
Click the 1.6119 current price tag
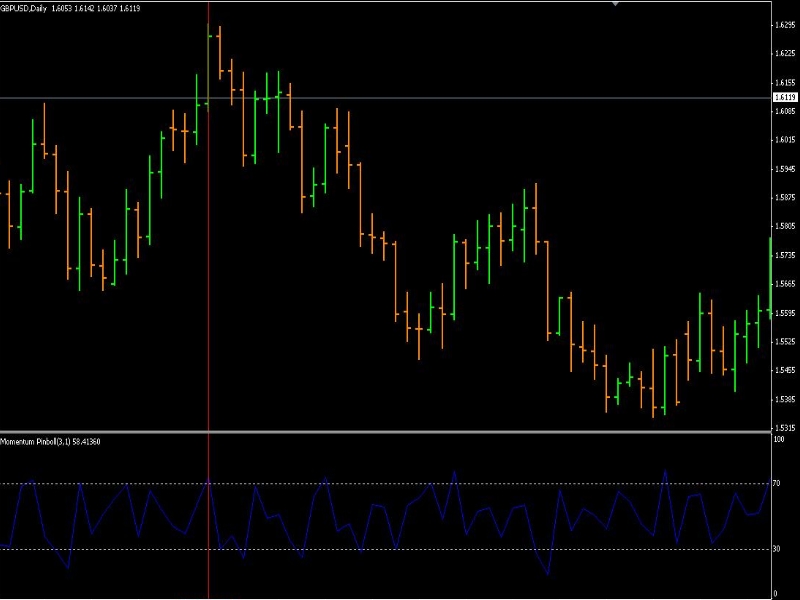point(785,98)
